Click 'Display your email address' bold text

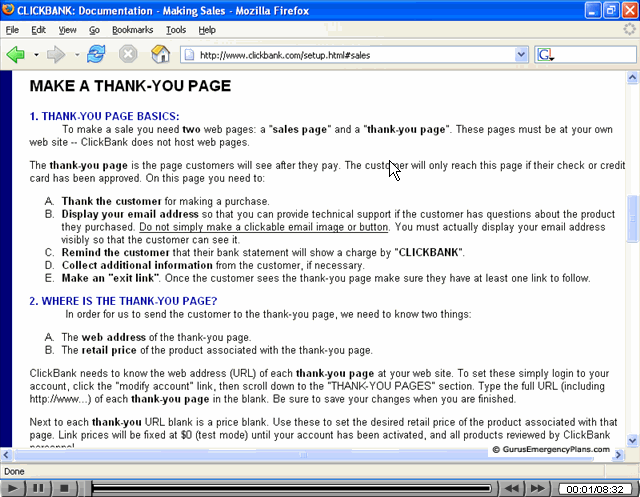[x=130, y=214]
